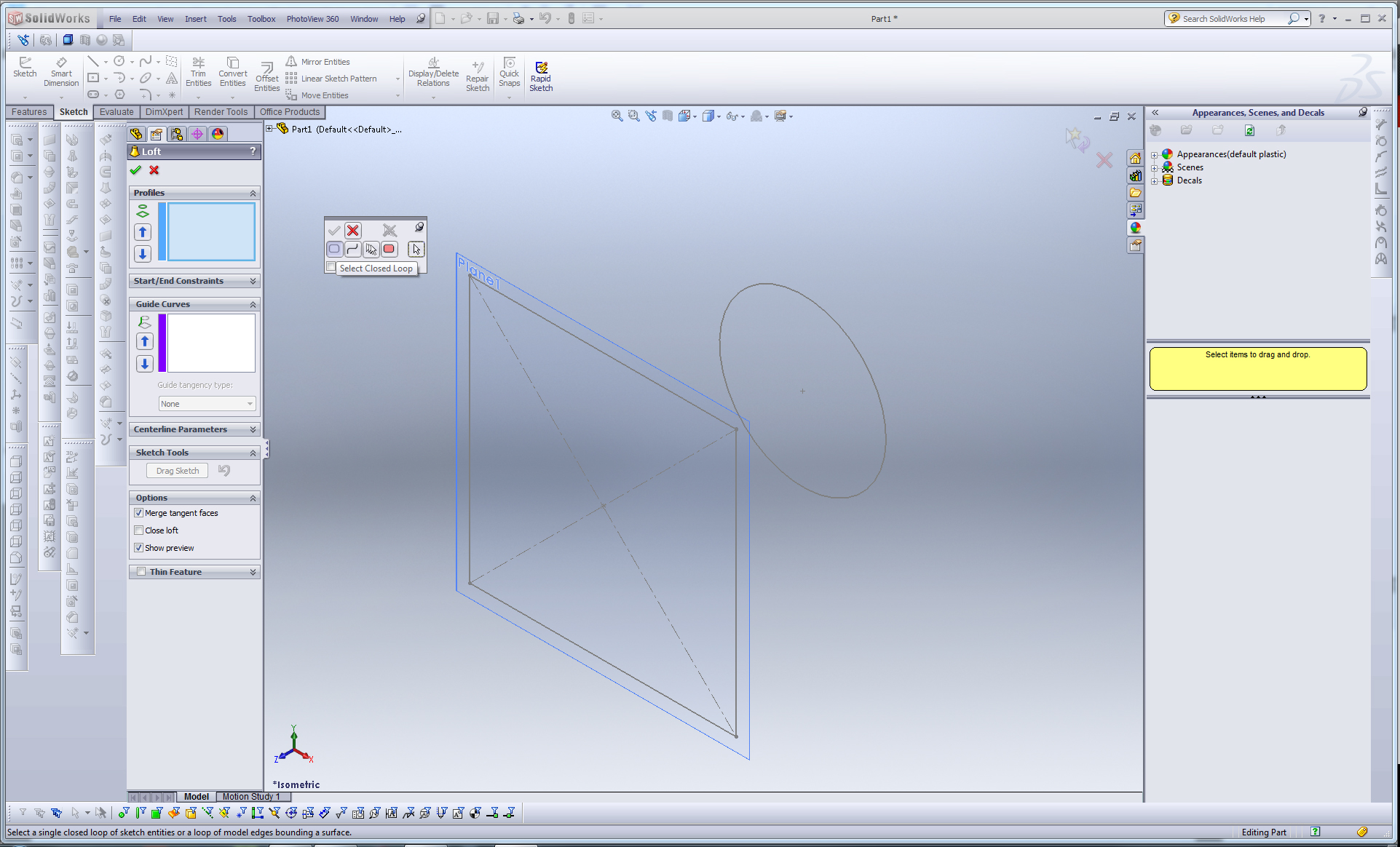Screen dimensions: 1400x847
Task: Accept the Loft with green checkmark
Action: [135, 170]
